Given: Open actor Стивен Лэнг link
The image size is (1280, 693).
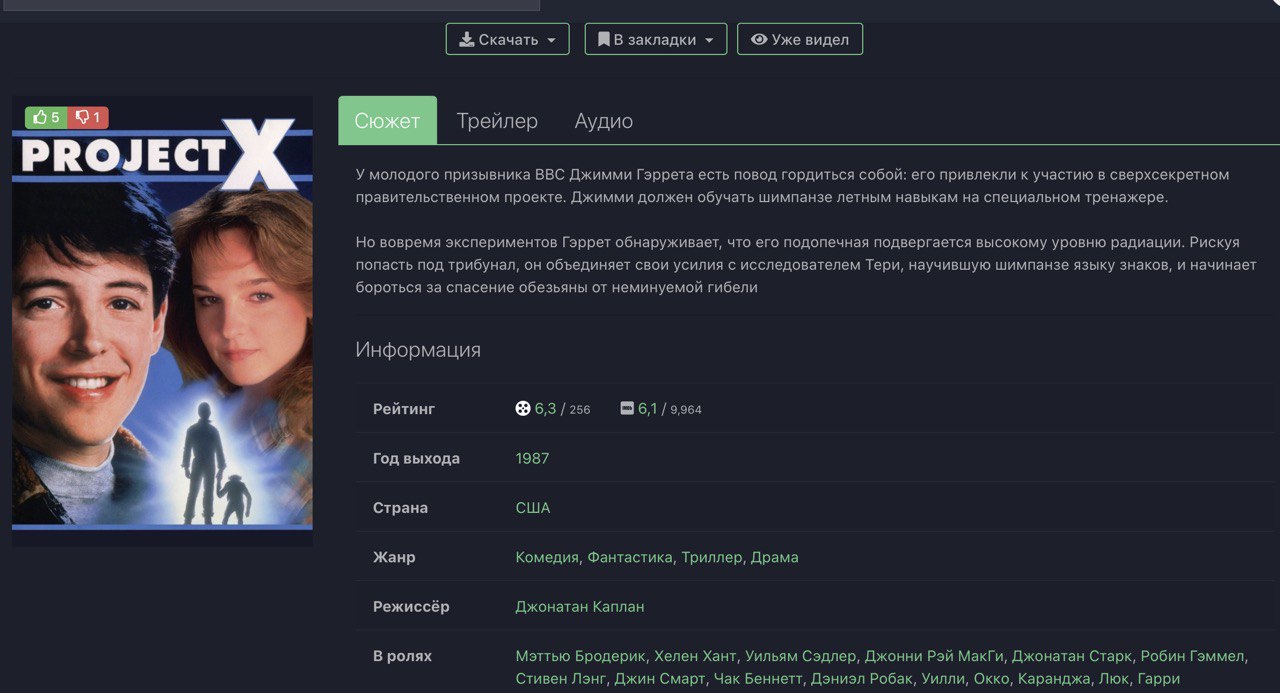Looking at the screenshot, I should [x=560, y=679].
